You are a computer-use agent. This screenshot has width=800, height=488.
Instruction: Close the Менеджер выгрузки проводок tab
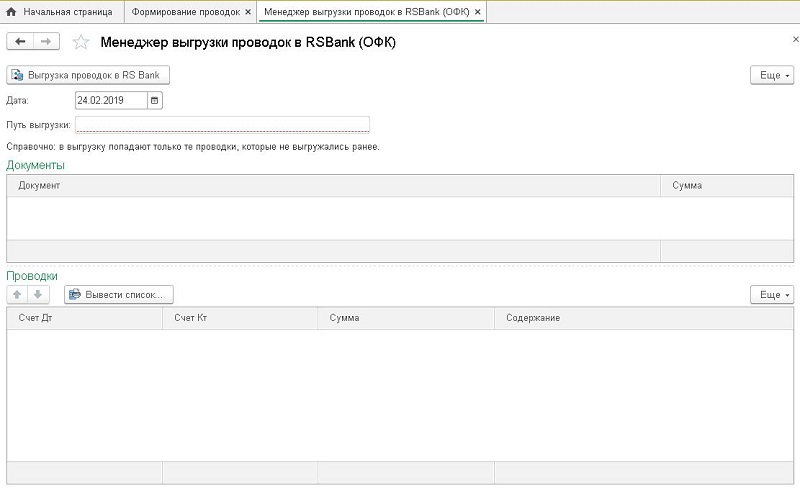pyautogui.click(x=478, y=12)
